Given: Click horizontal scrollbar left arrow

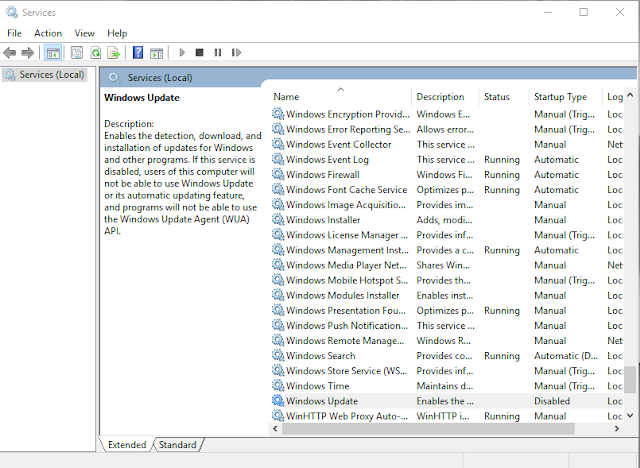Looking at the screenshot, I should 276,428.
